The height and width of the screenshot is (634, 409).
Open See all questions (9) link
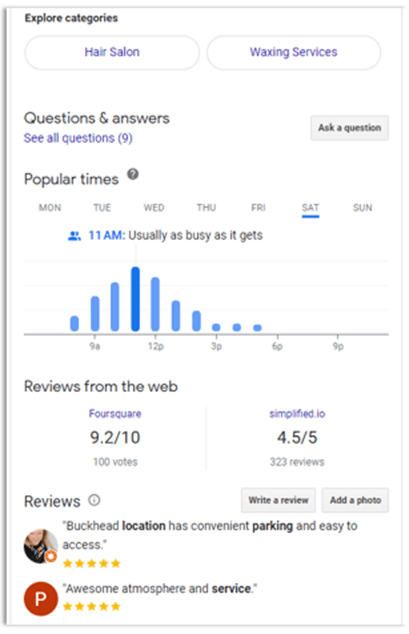coord(78,138)
